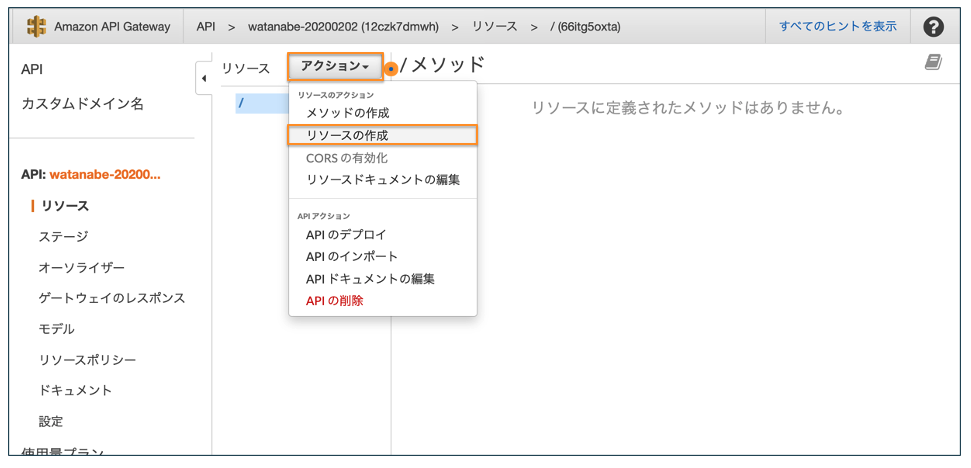The height and width of the screenshot is (468, 971).
Task: Select リソースの作成 from the menu
Action: tap(382, 135)
